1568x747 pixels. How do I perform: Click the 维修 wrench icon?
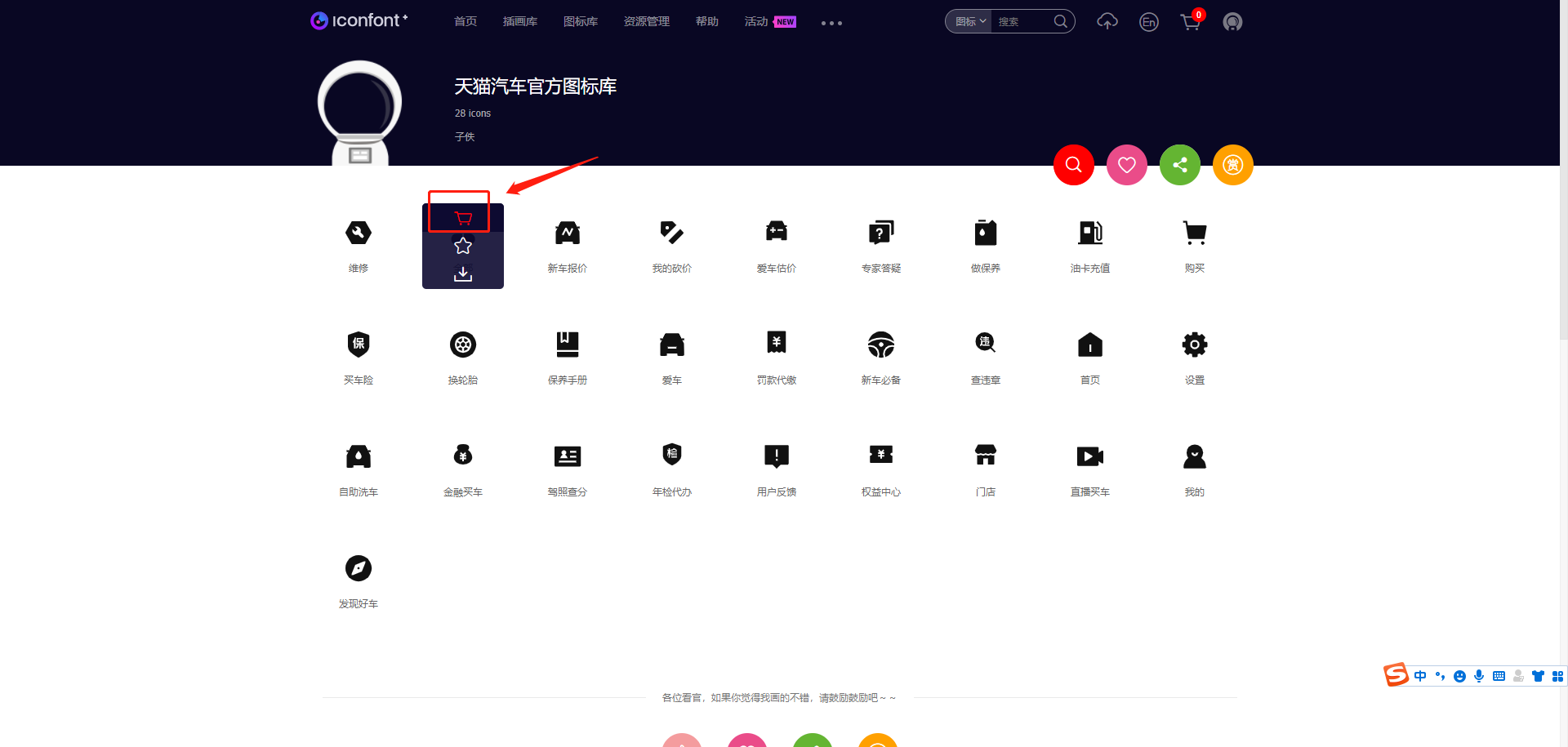pyautogui.click(x=359, y=233)
